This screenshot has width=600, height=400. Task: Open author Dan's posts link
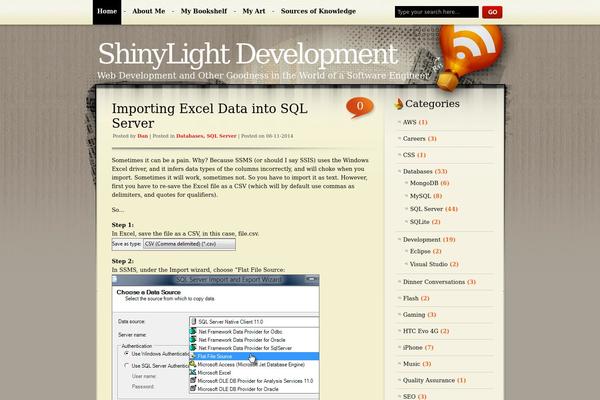[142, 136]
